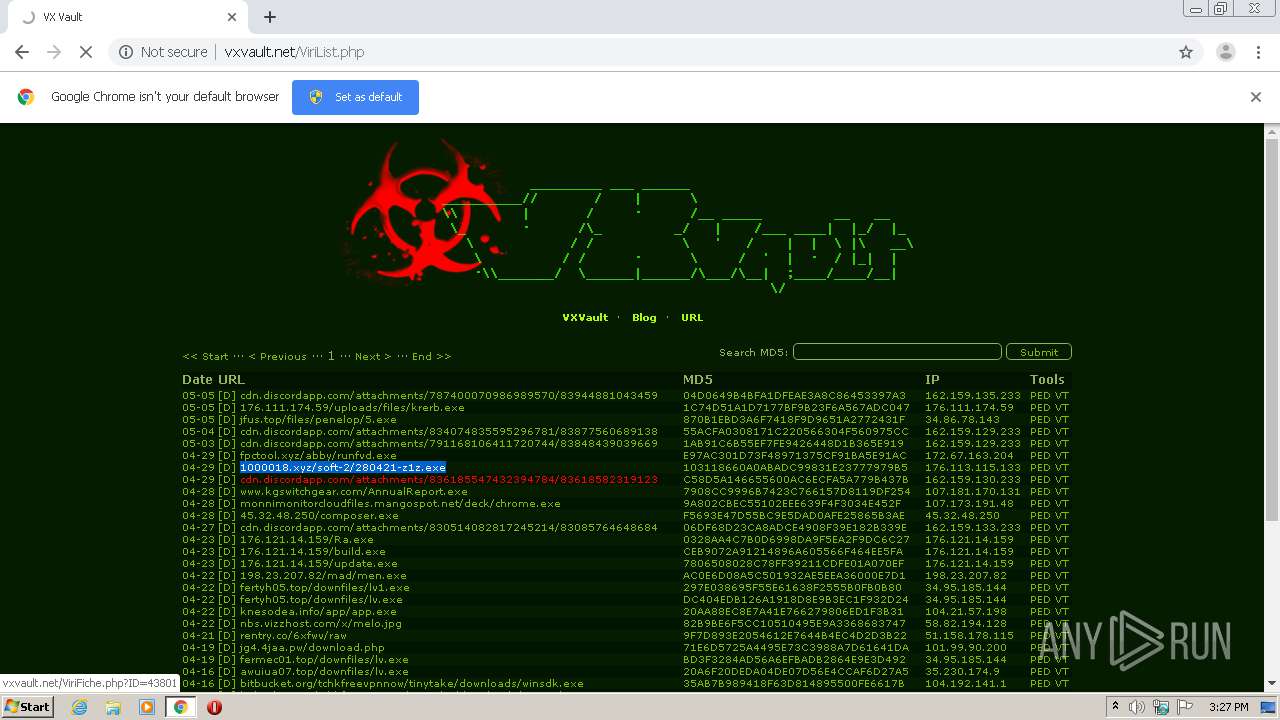Open the www.kgswitchgear.com/AnnualReport.exe entry
Screen dimensions: 1280x720
tap(354, 491)
